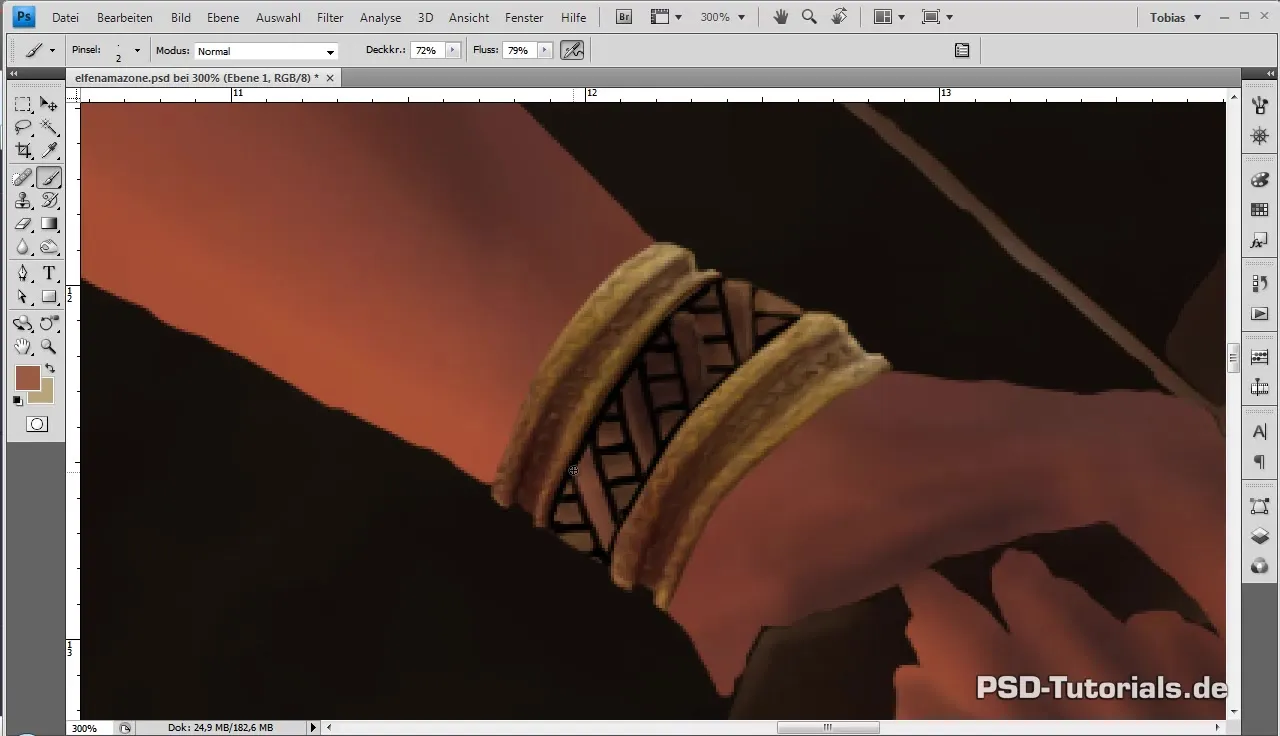
Task: Open the Character panel icon
Action: [x=1260, y=432]
